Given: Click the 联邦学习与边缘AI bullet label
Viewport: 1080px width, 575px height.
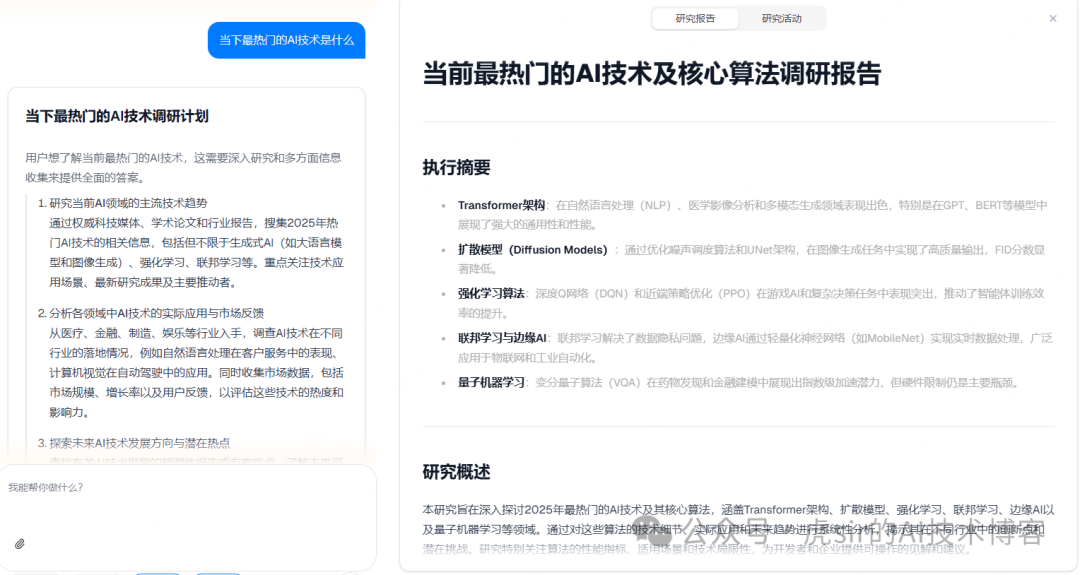Looking at the screenshot, I should click(x=502, y=338).
